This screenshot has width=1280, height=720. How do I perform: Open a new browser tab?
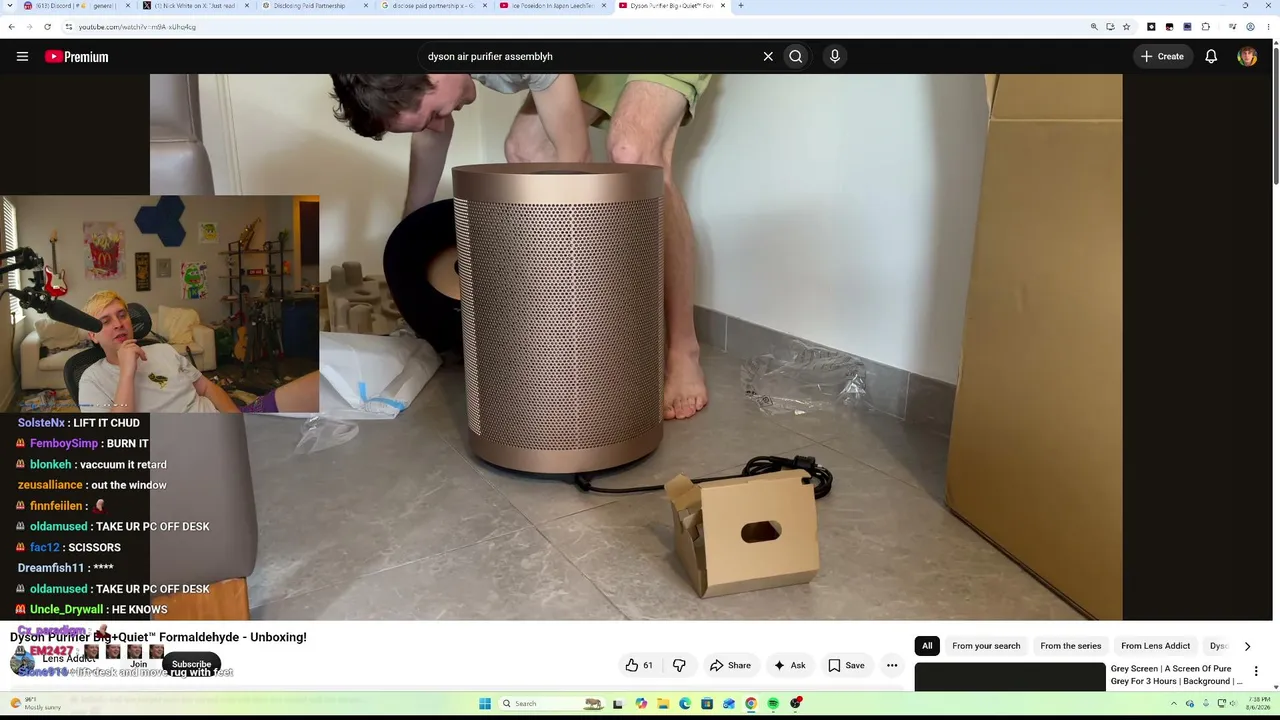(740, 6)
